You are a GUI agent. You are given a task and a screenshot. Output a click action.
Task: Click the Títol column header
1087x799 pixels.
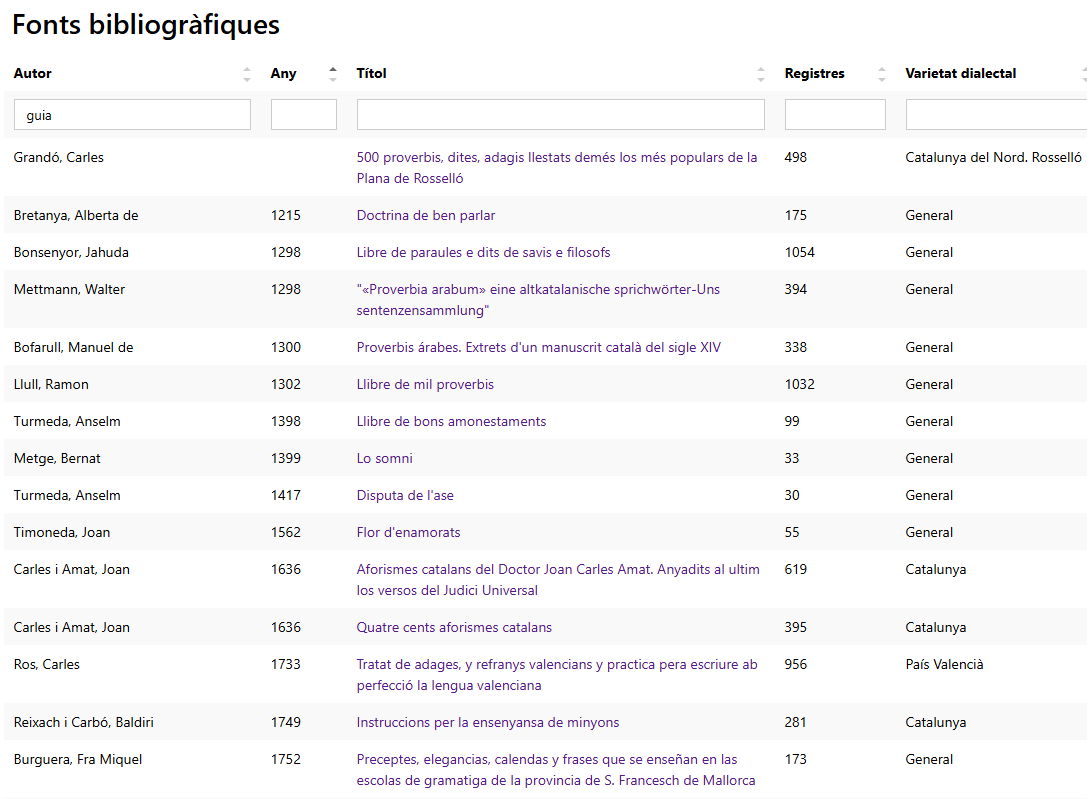coord(372,73)
